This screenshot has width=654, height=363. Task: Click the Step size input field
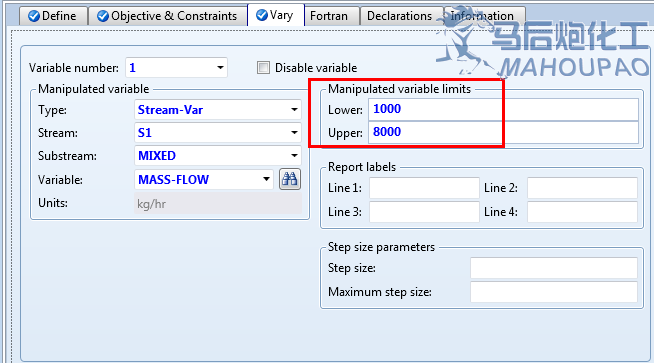tap(554, 268)
